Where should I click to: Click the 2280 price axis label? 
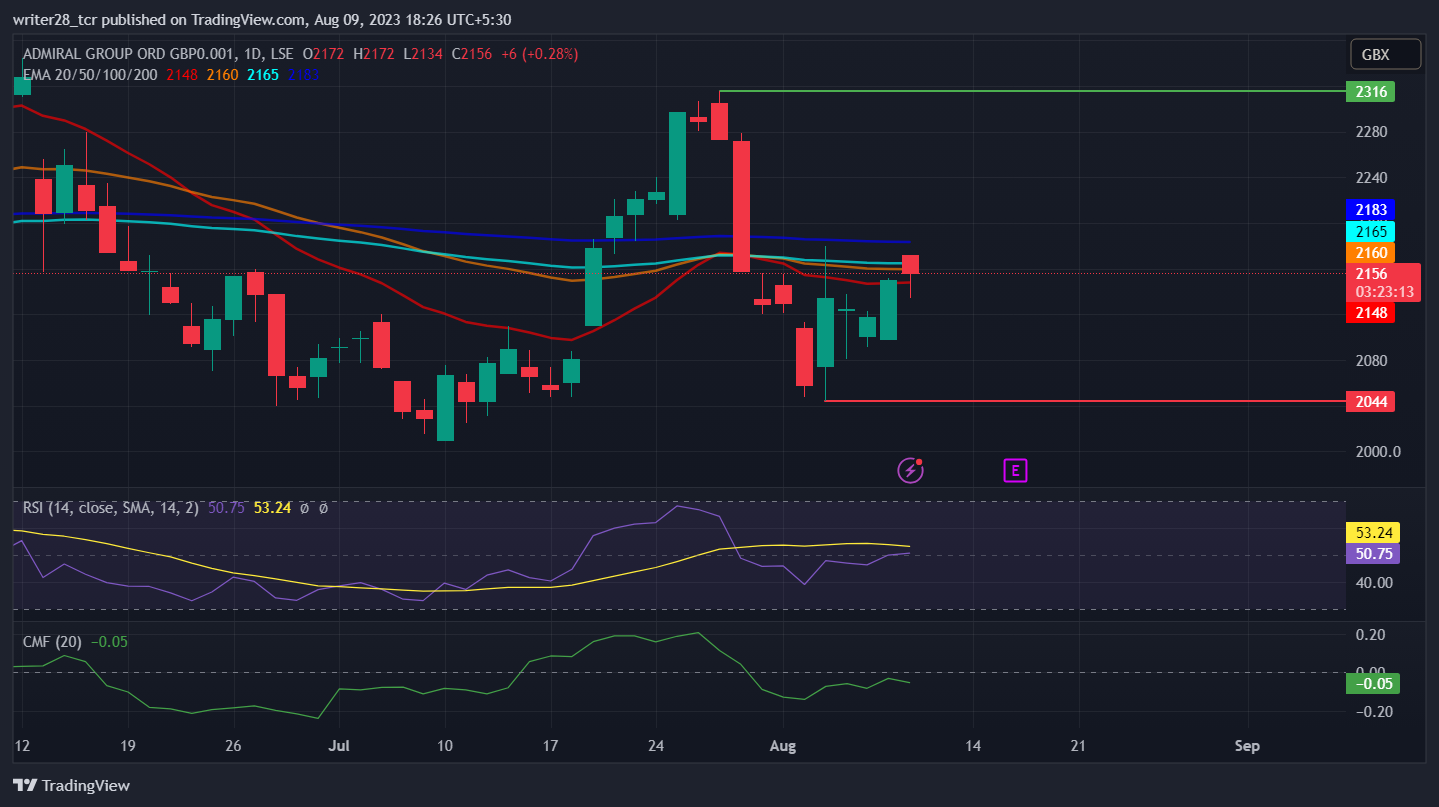click(1371, 132)
